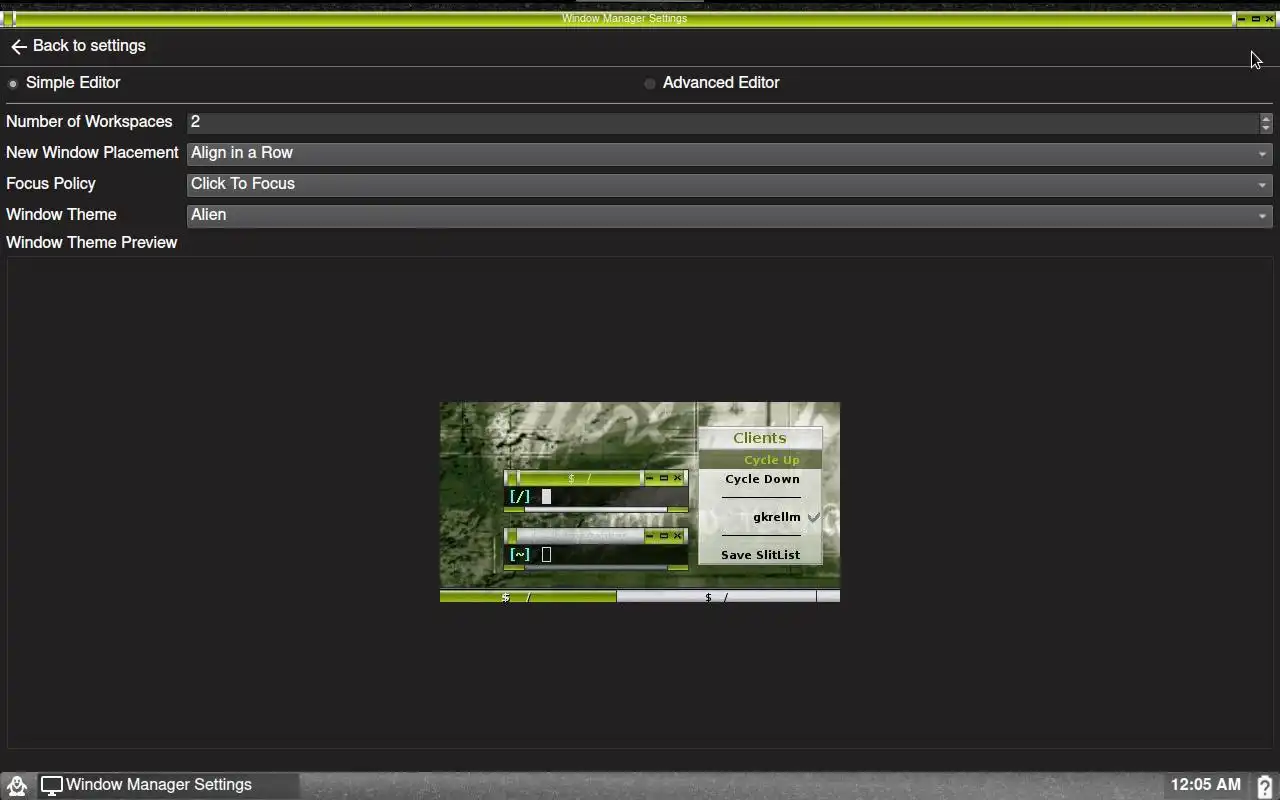Increase the number of workspaces with up arrow
Screen dimensions: 1280x800
tap(1266, 117)
